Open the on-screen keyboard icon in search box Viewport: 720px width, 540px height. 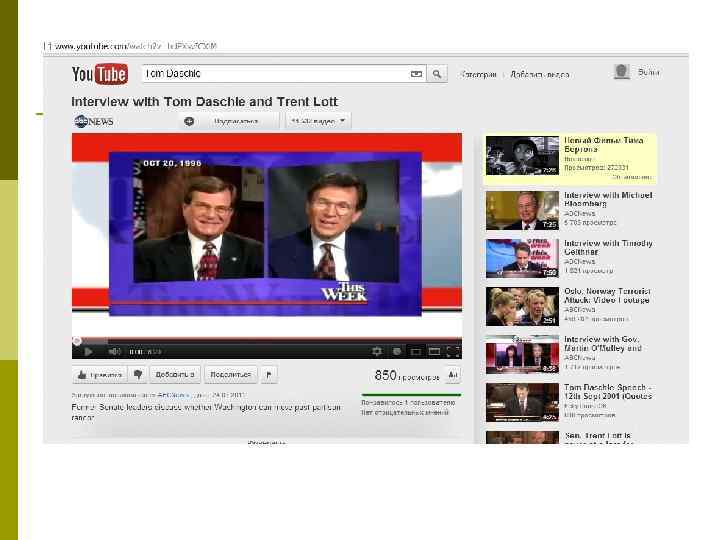coord(416,74)
